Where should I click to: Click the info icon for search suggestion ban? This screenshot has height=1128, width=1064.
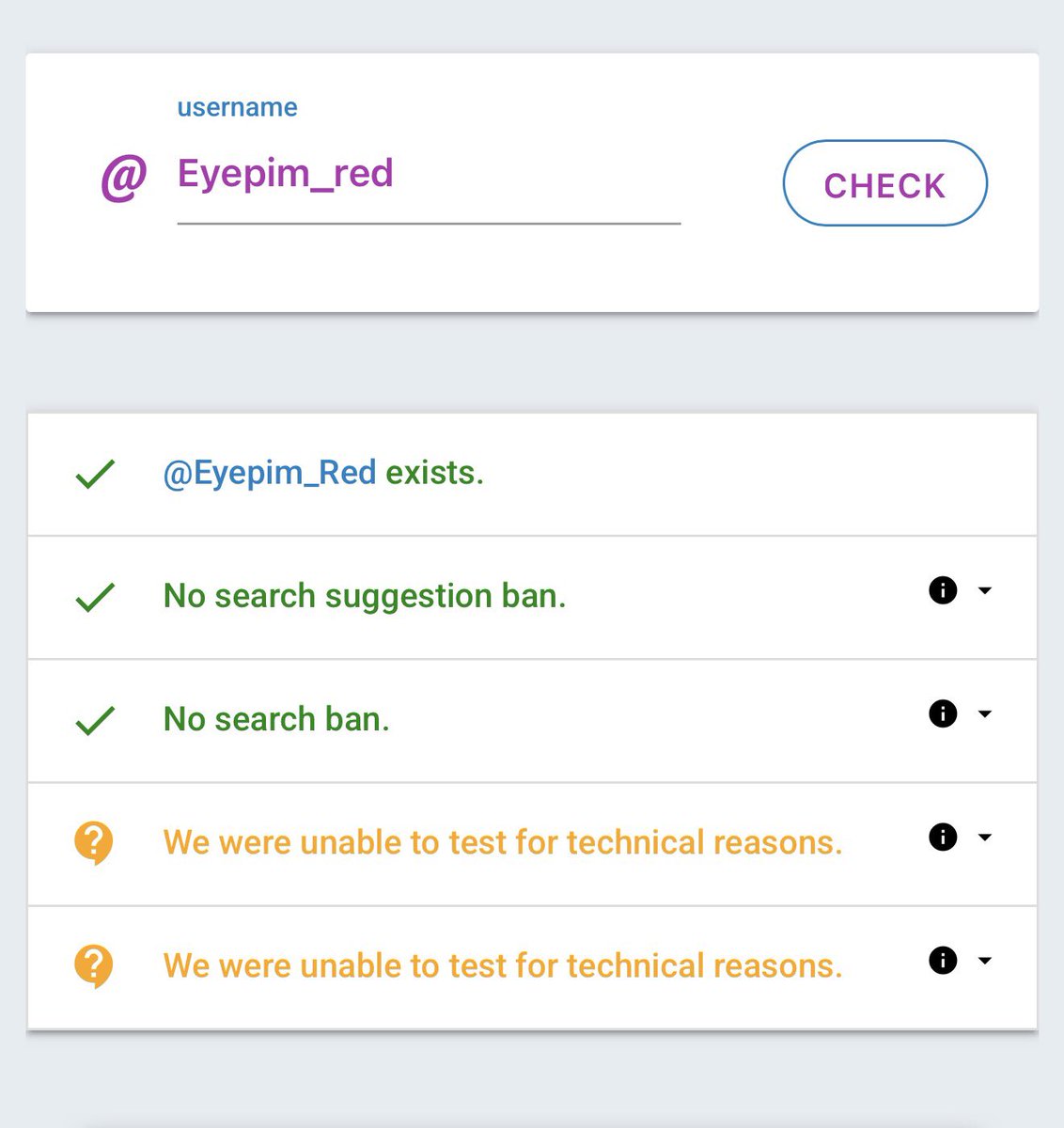tap(943, 590)
